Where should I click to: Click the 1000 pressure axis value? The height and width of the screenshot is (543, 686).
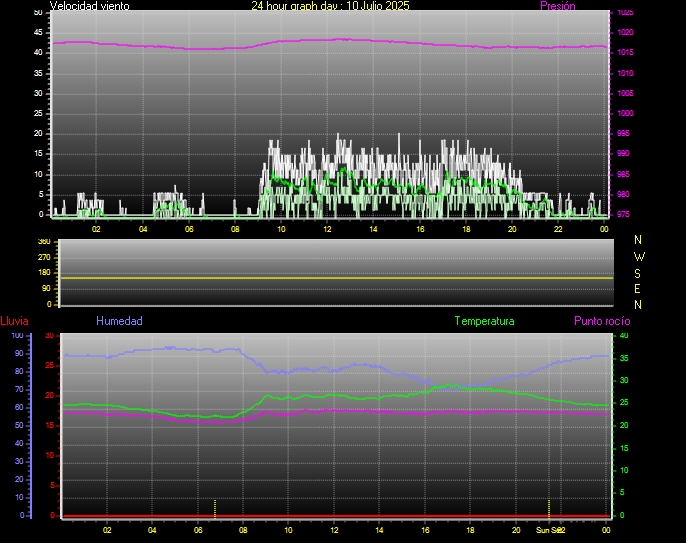pos(625,113)
